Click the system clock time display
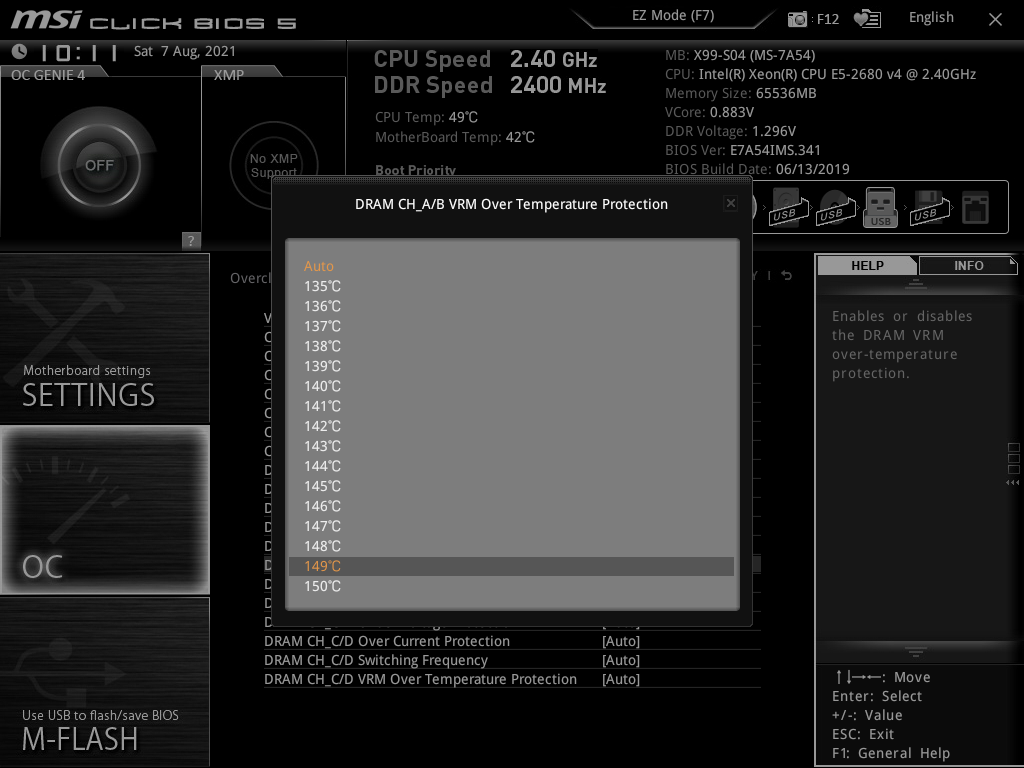1024x768 pixels. tap(78, 52)
